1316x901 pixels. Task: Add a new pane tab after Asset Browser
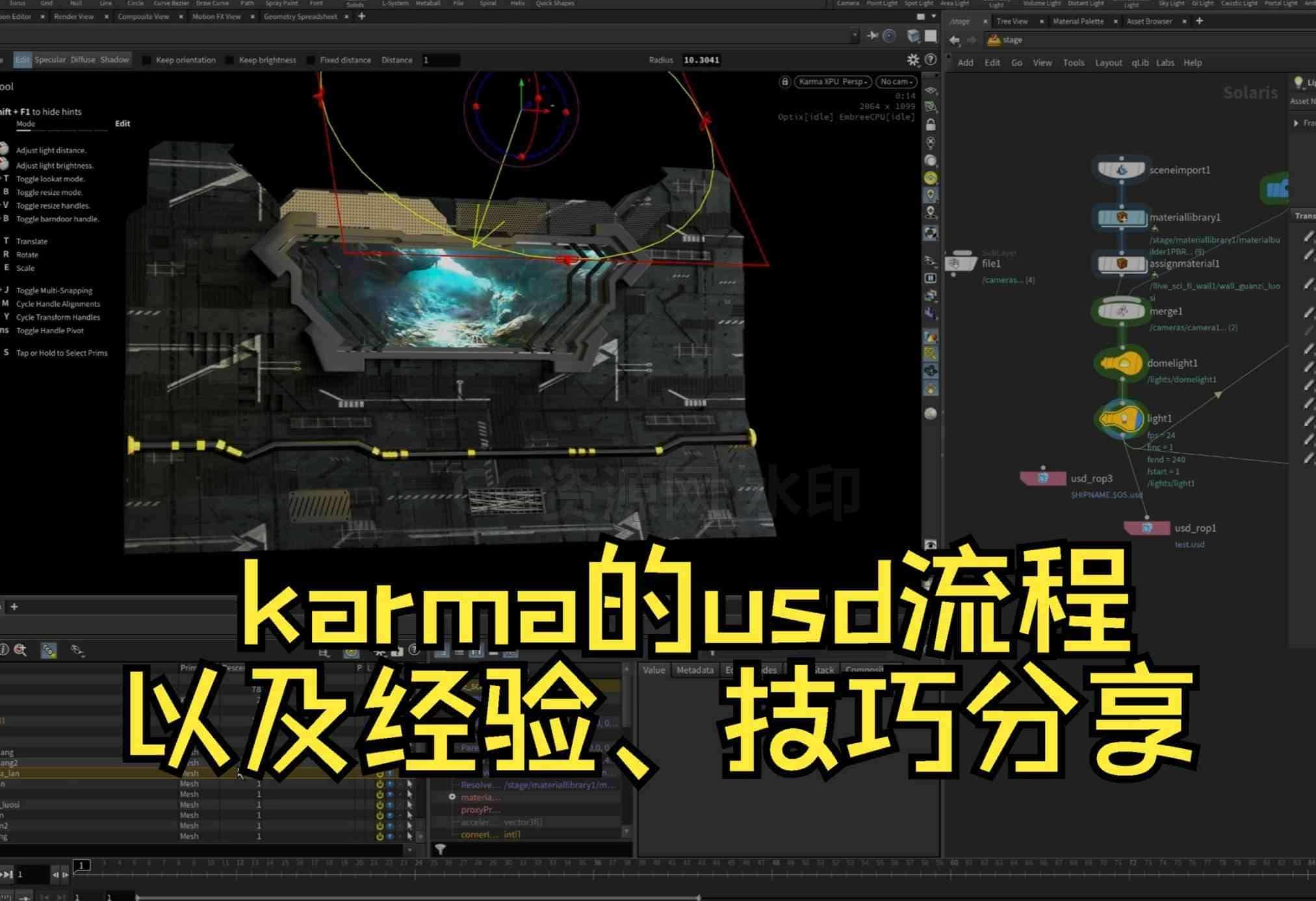coord(1199,21)
